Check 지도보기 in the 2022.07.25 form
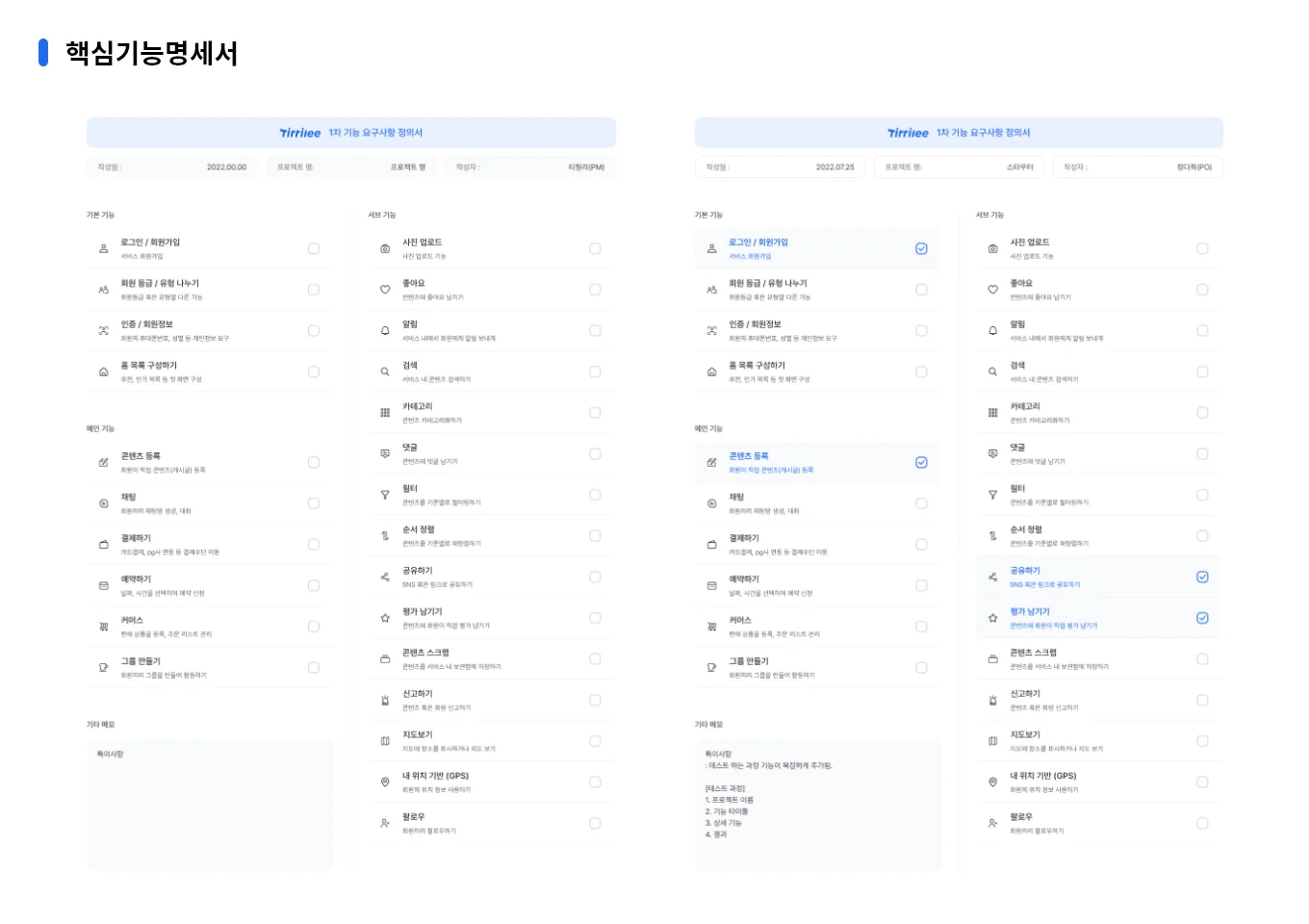The image size is (1309, 924). click(x=1202, y=741)
